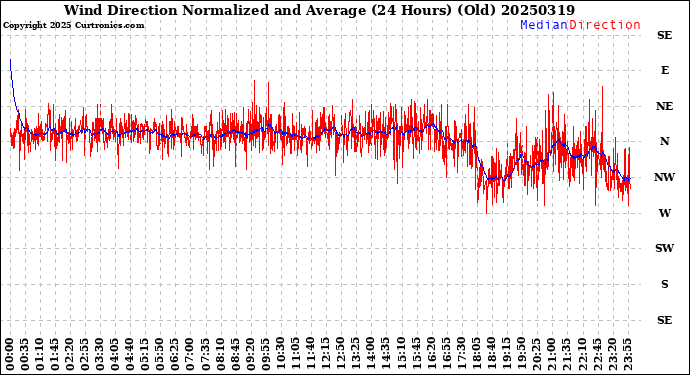Viewport: 690px width, 375px height.
Task: Click the 00:35 time label
Action: pos(25,354)
